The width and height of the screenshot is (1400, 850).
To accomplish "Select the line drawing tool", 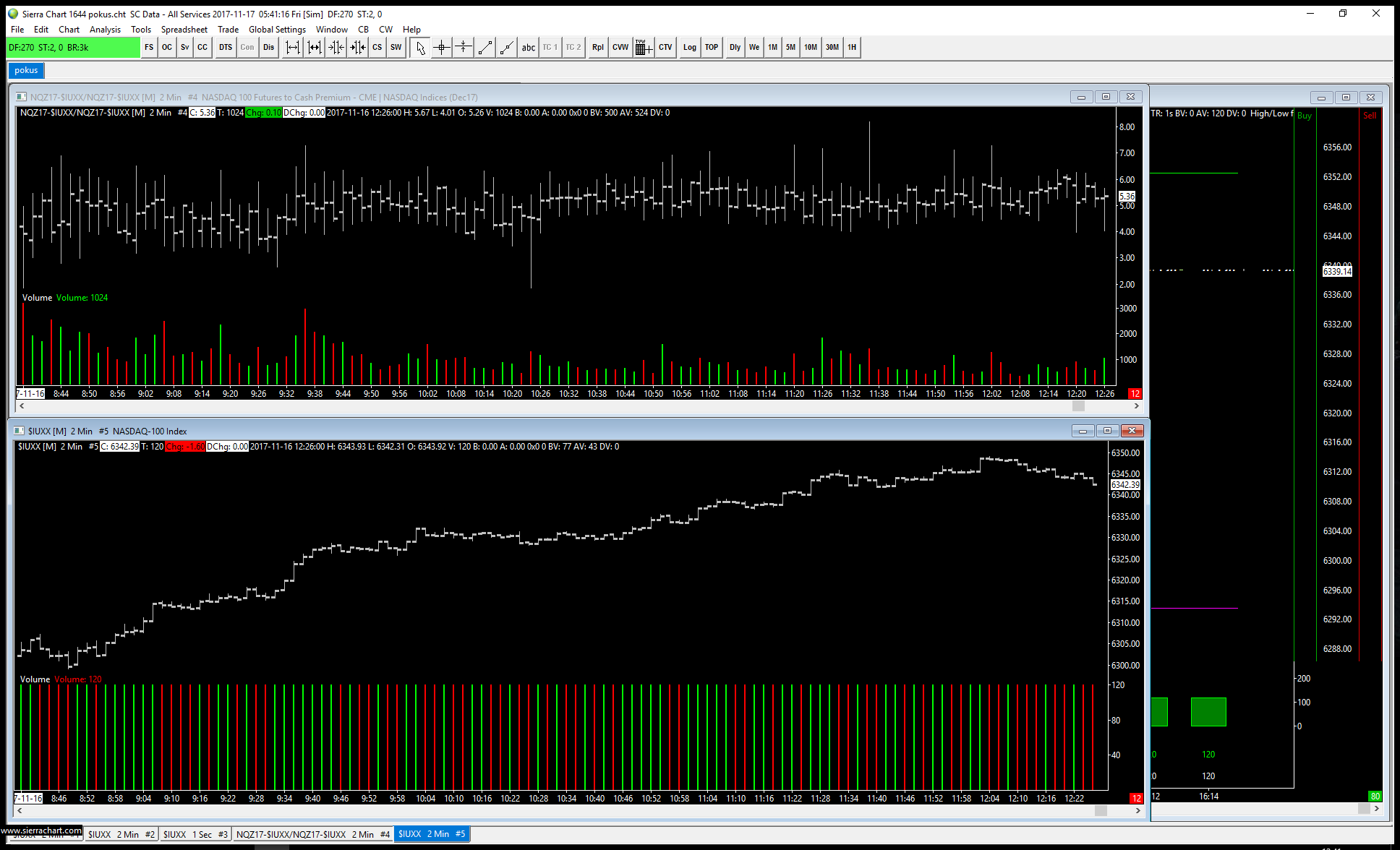I will pos(485,48).
